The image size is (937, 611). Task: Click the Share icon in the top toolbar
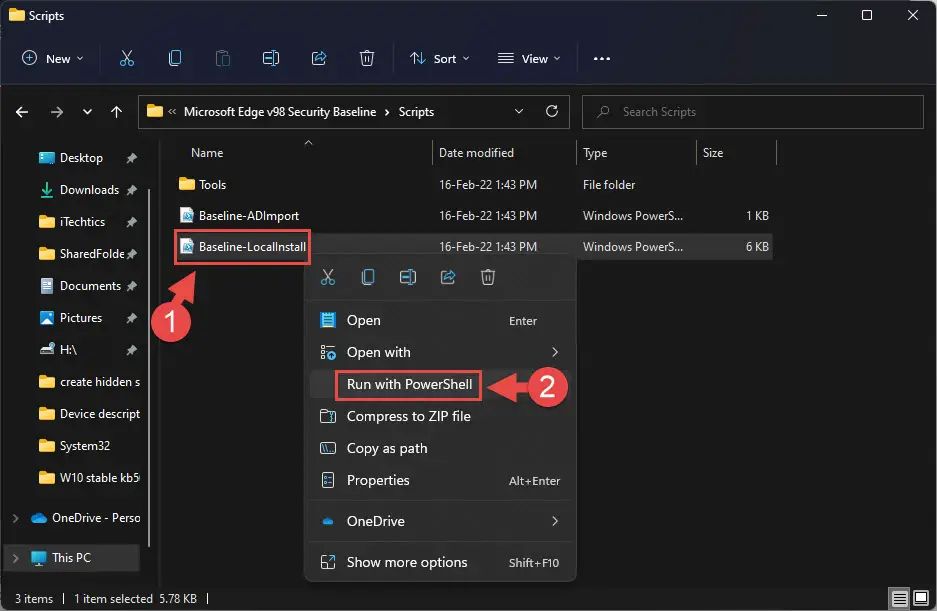[319, 58]
